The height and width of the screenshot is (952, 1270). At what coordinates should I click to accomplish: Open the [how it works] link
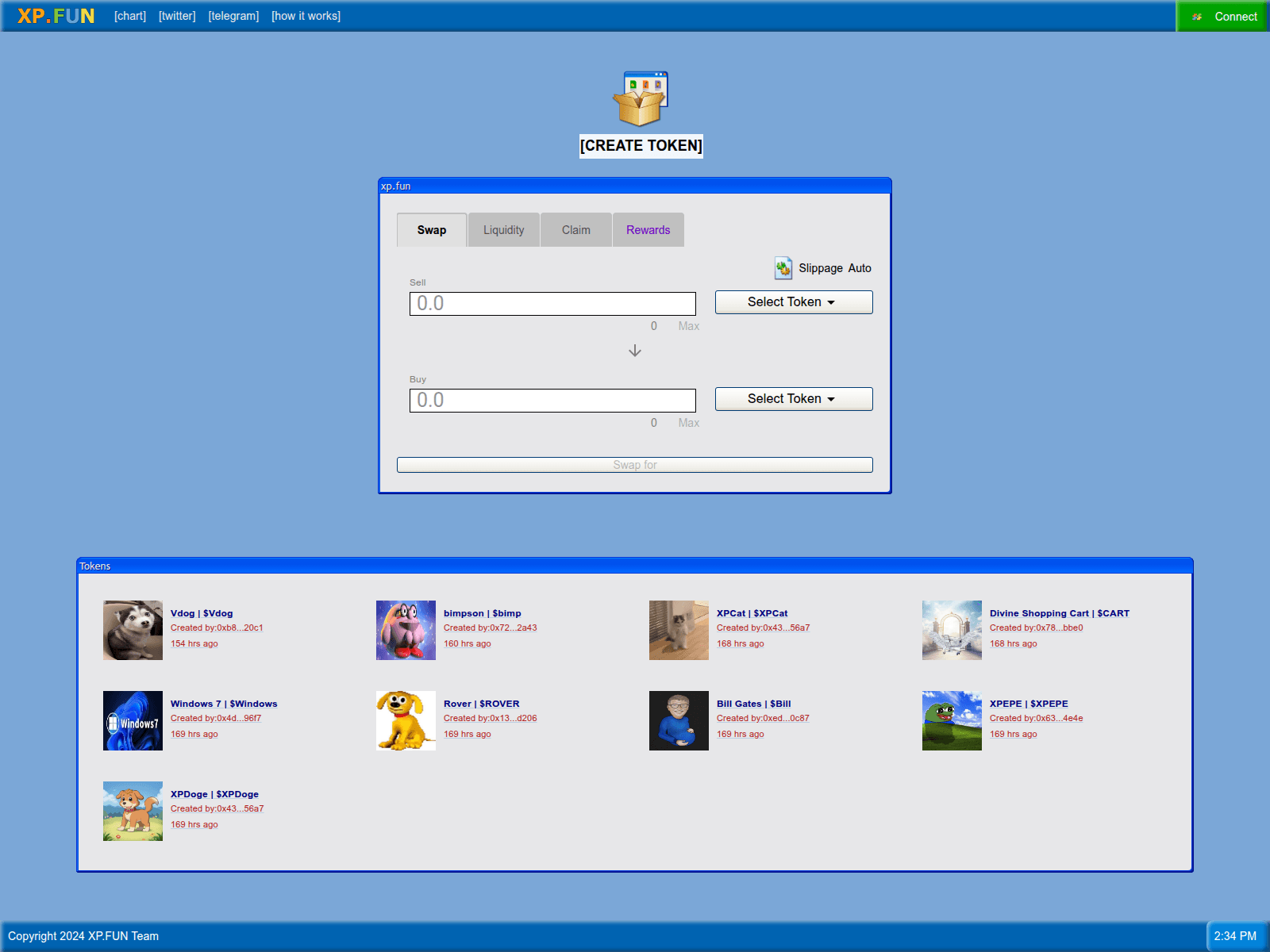point(306,16)
